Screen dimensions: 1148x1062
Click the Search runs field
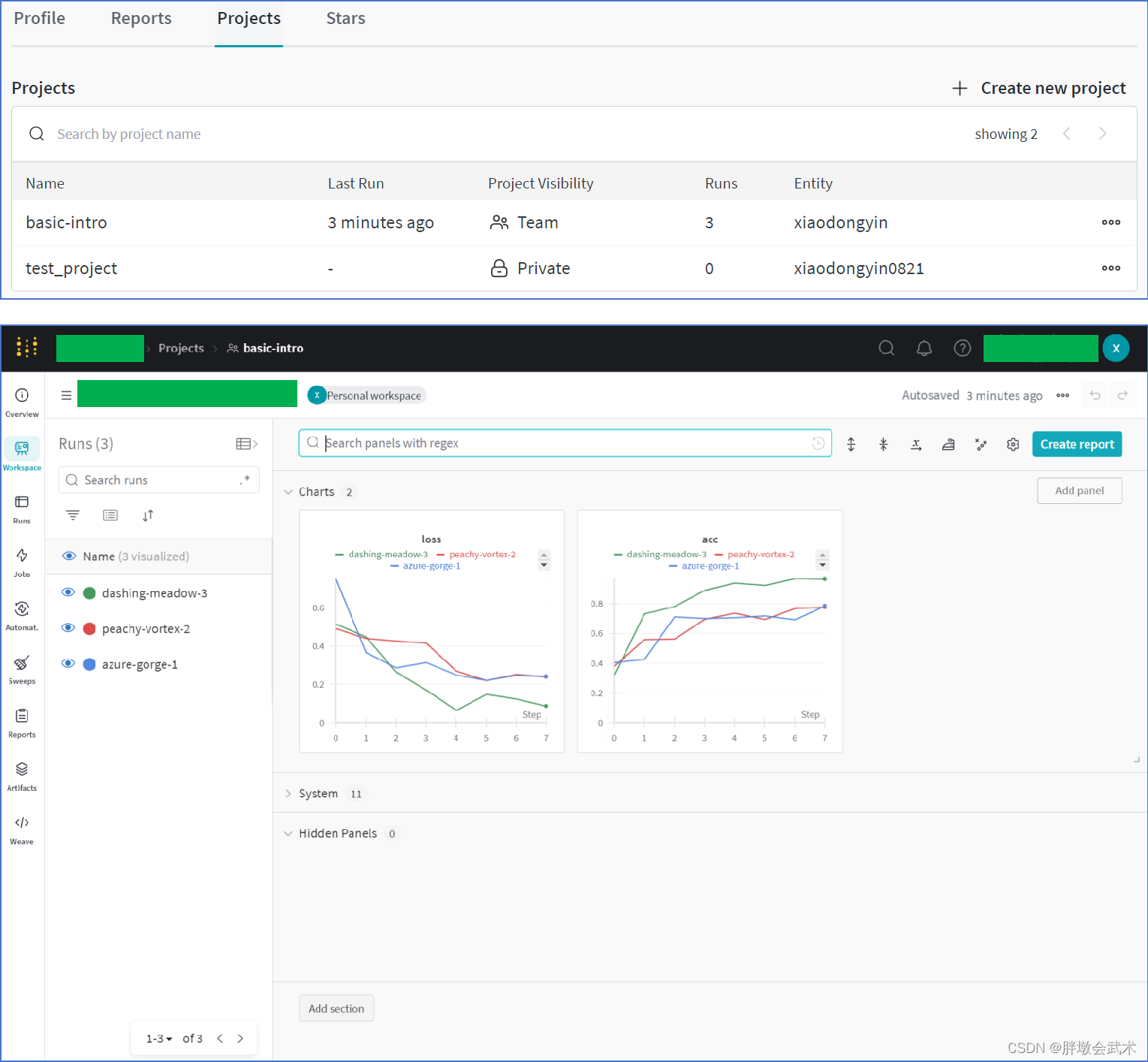(158, 480)
